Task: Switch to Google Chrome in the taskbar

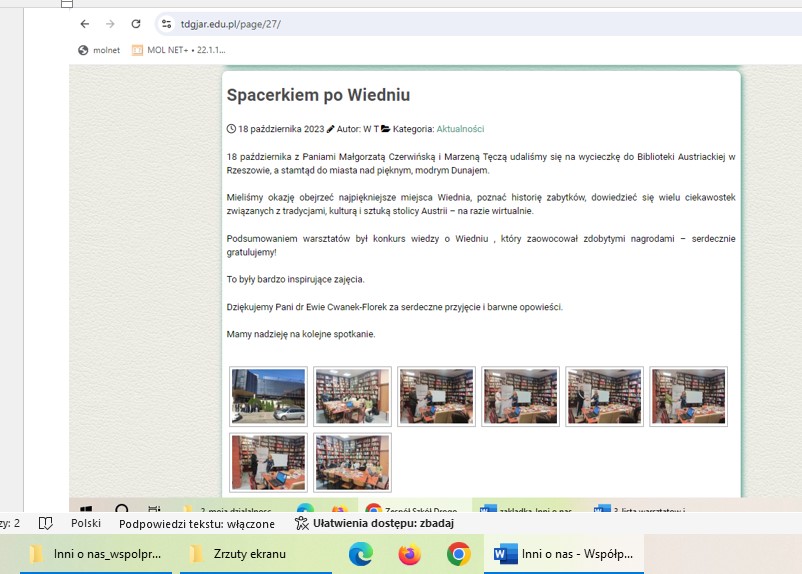Action: pos(459,554)
